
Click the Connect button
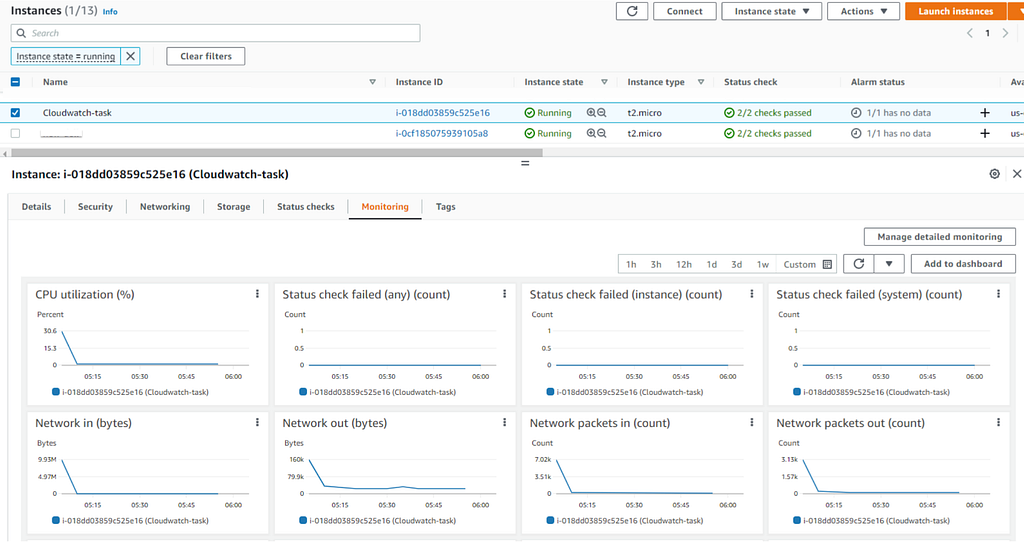pyautogui.click(x=684, y=11)
